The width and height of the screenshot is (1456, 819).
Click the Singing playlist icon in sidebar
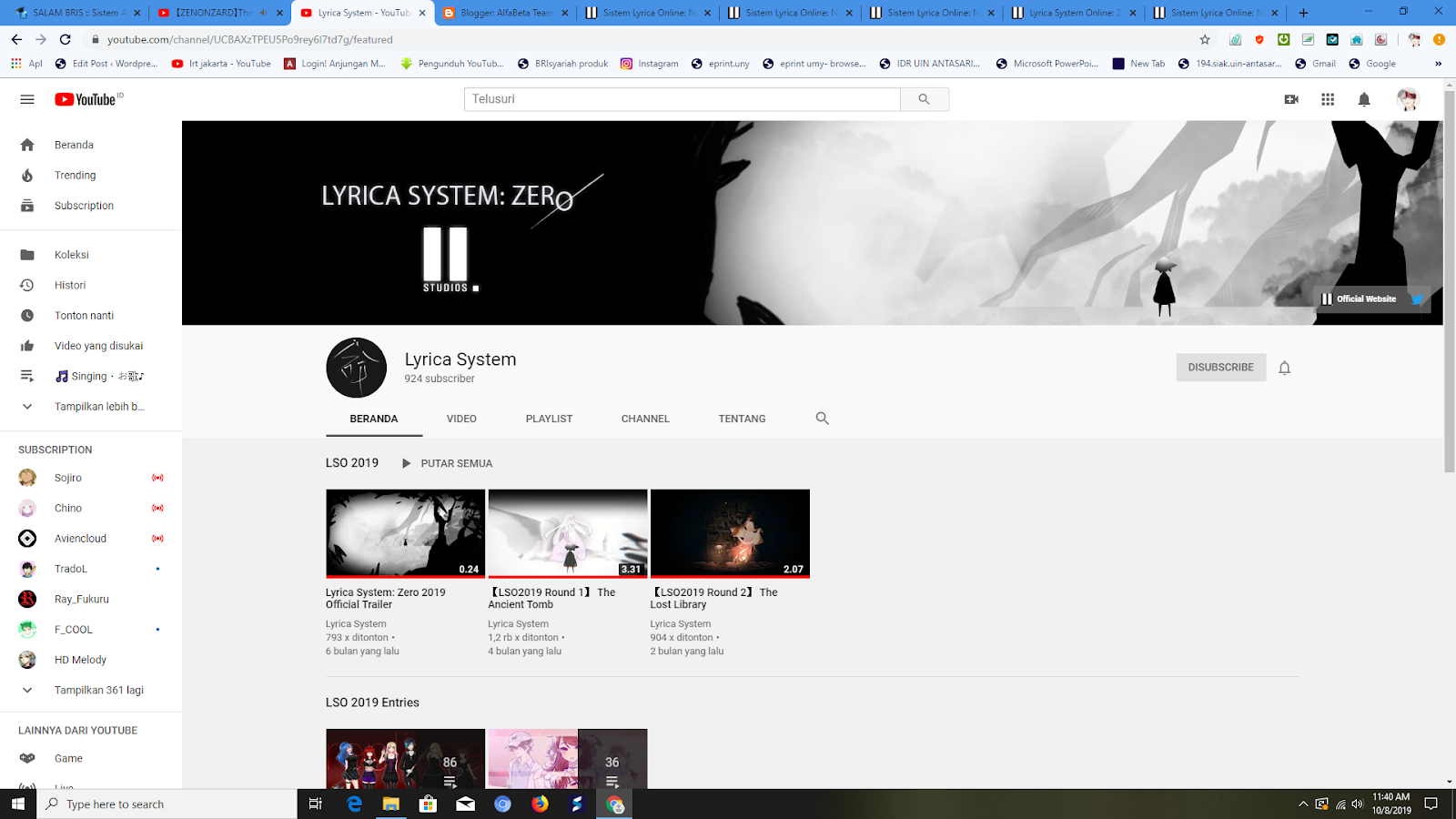(27, 376)
